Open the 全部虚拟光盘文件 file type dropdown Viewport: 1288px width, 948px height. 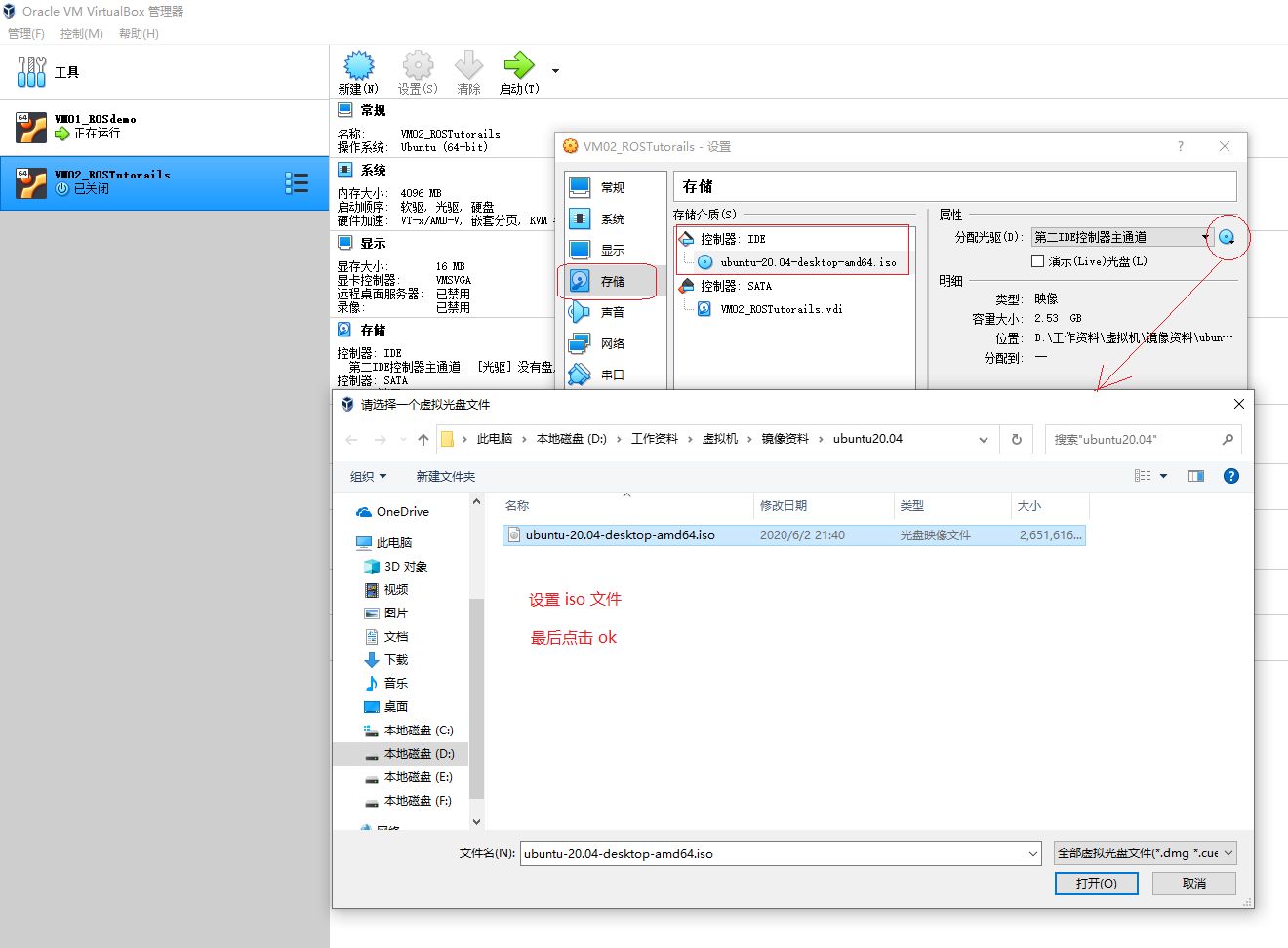(1144, 852)
